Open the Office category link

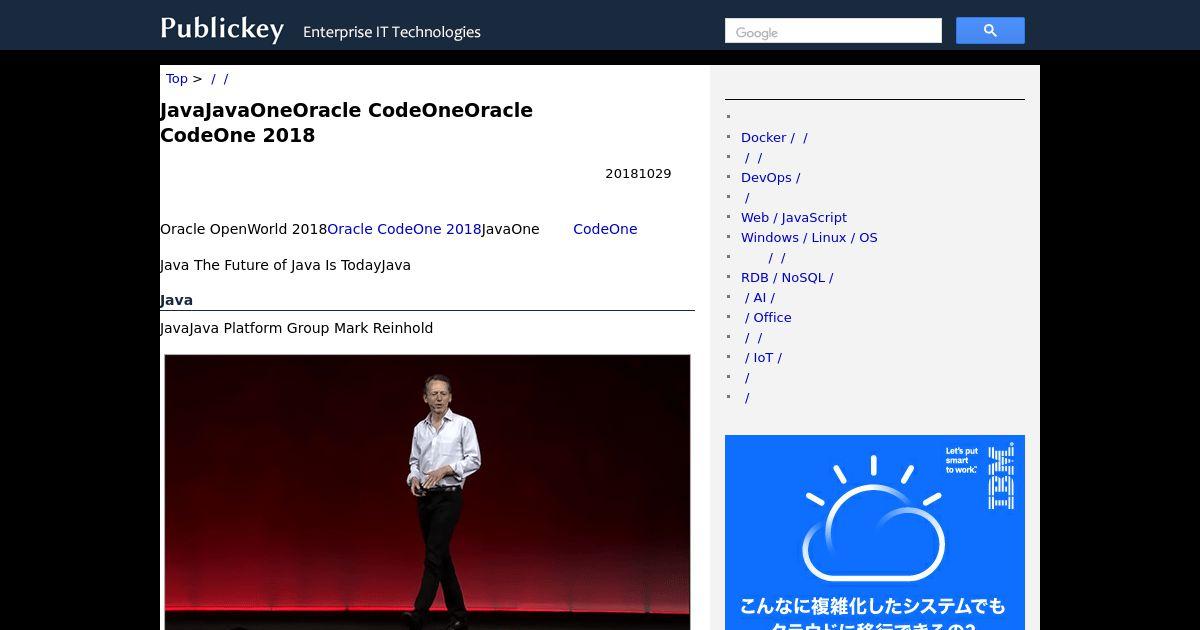pyautogui.click(x=768, y=318)
